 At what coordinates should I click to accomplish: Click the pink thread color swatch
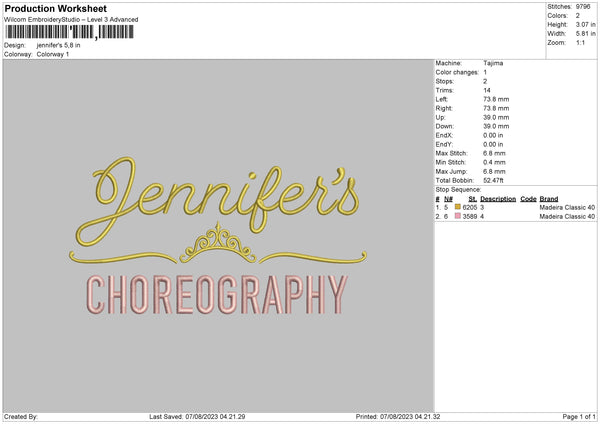coord(457,216)
